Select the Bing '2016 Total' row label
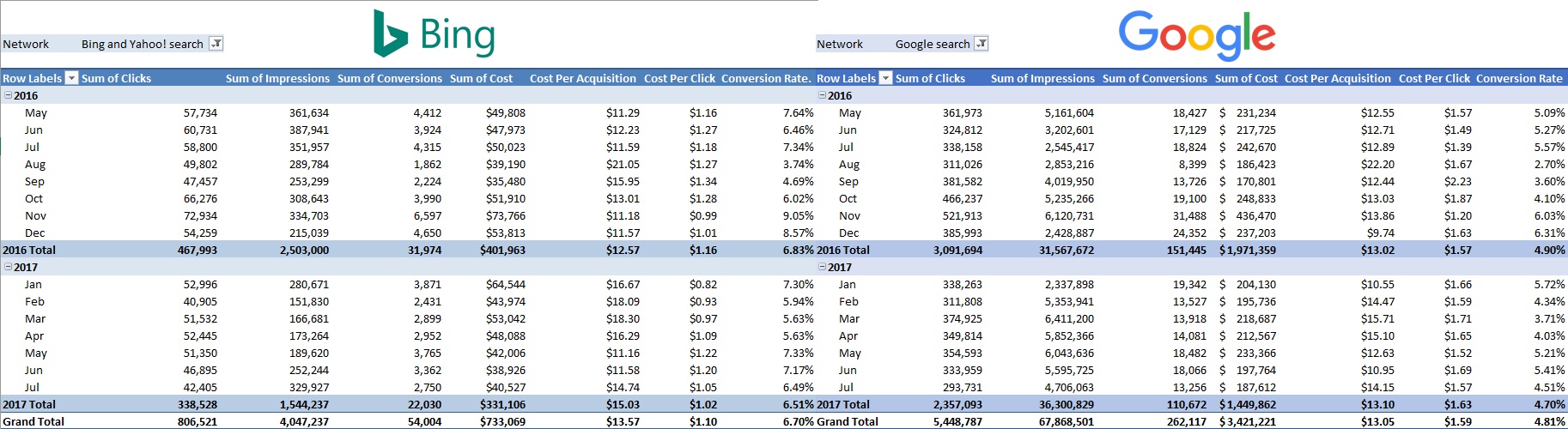Viewport: 1568px width, 429px height. click(29, 250)
